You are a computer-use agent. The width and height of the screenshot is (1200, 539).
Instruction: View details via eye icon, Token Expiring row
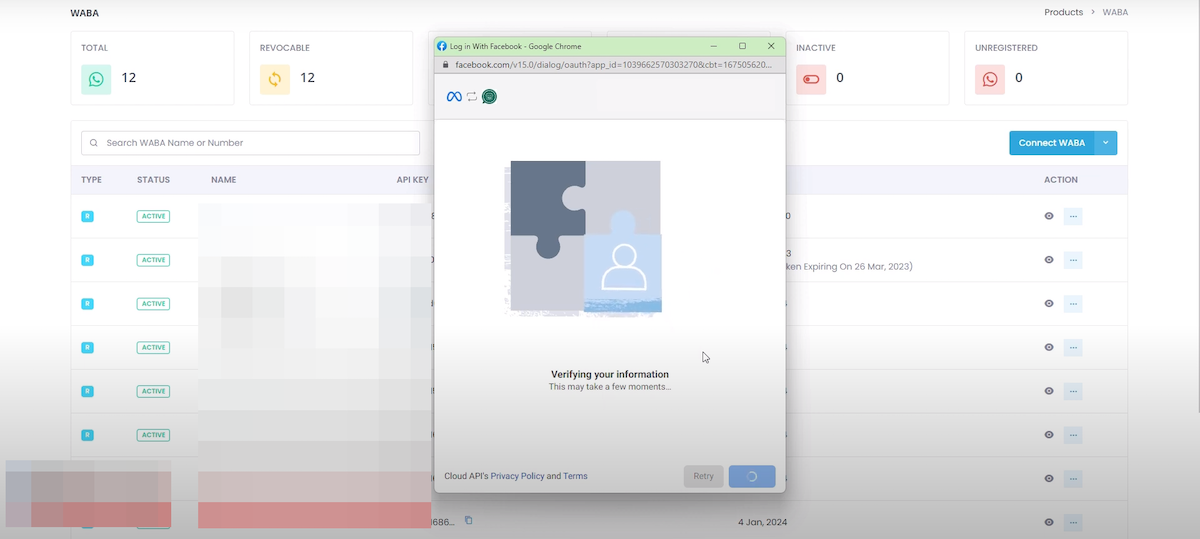pos(1049,260)
